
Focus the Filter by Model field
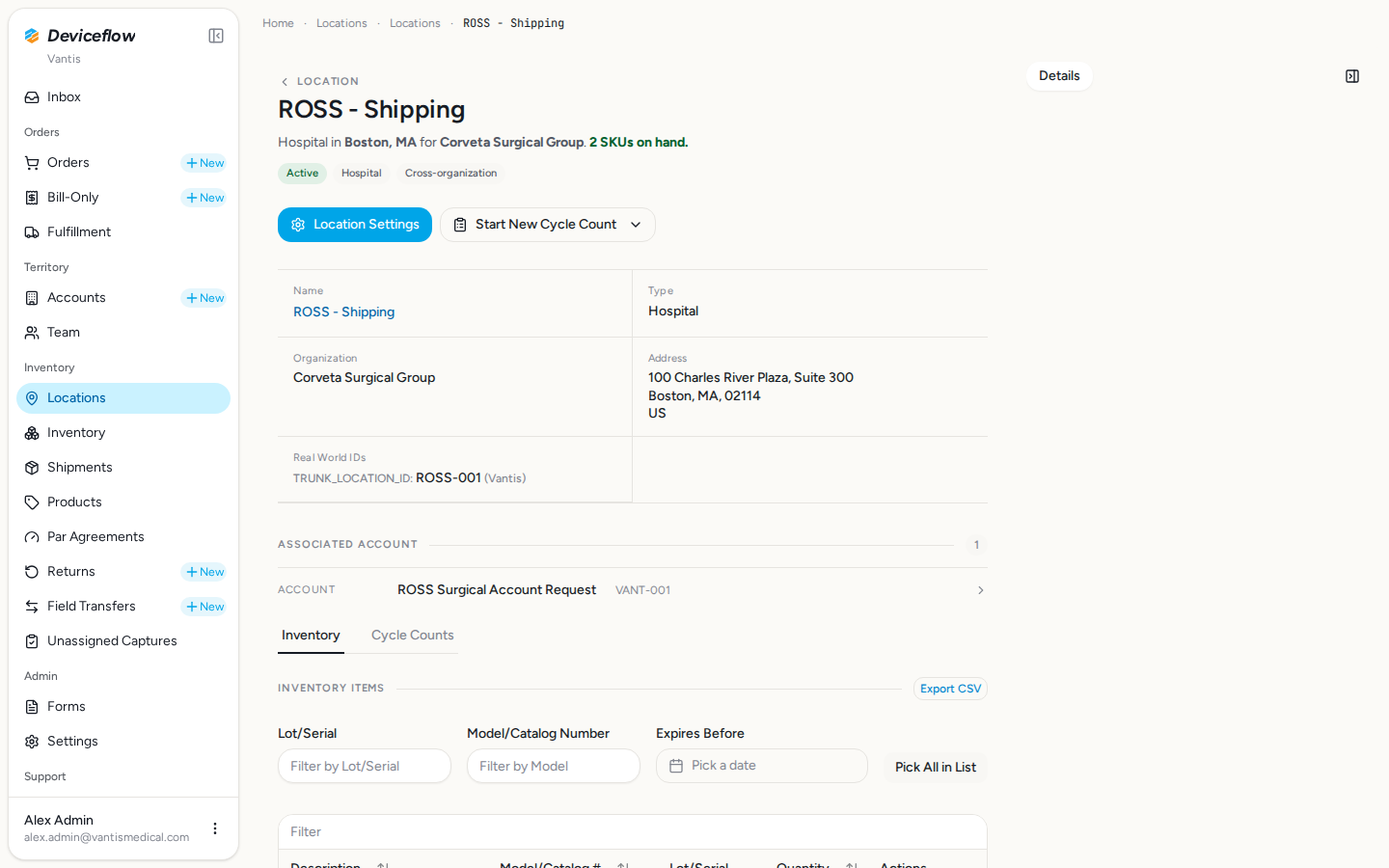click(554, 766)
